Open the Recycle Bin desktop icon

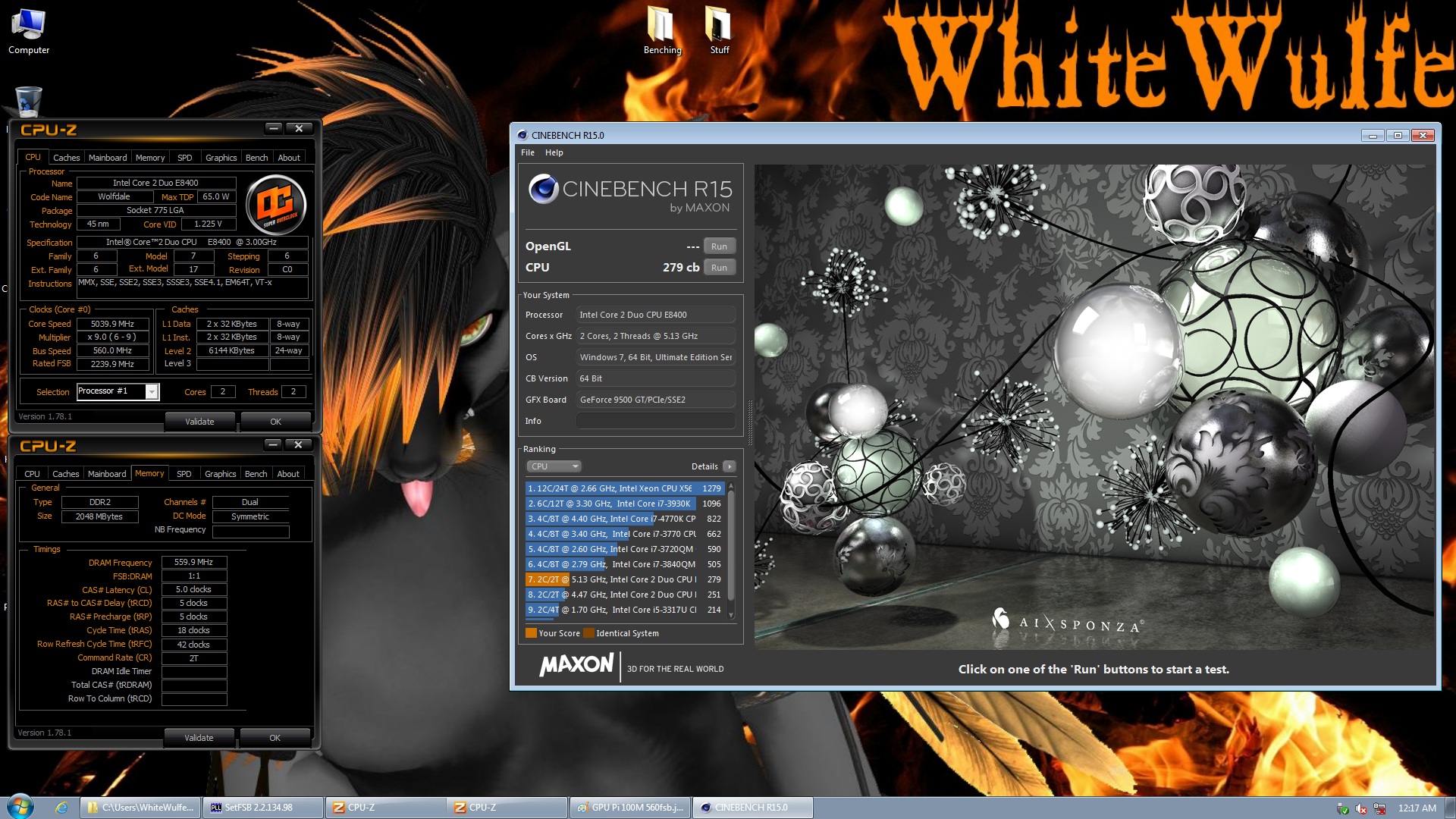[x=28, y=101]
